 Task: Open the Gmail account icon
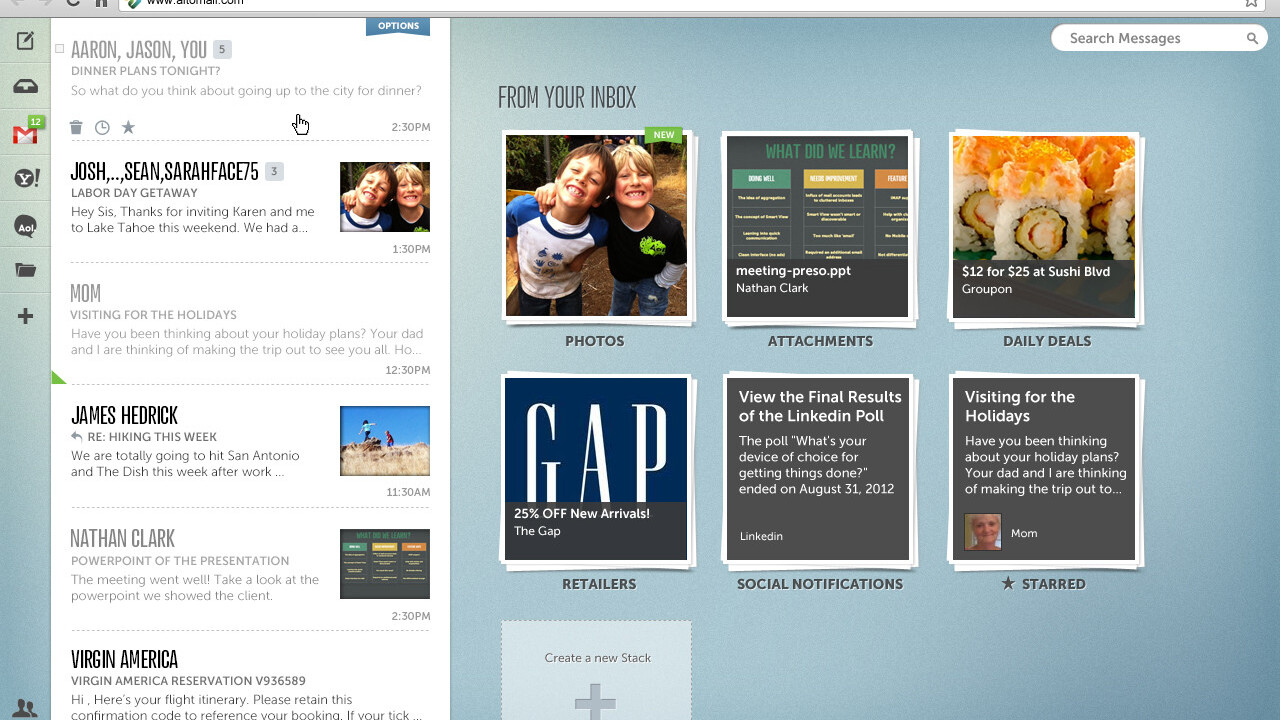(x=25, y=134)
